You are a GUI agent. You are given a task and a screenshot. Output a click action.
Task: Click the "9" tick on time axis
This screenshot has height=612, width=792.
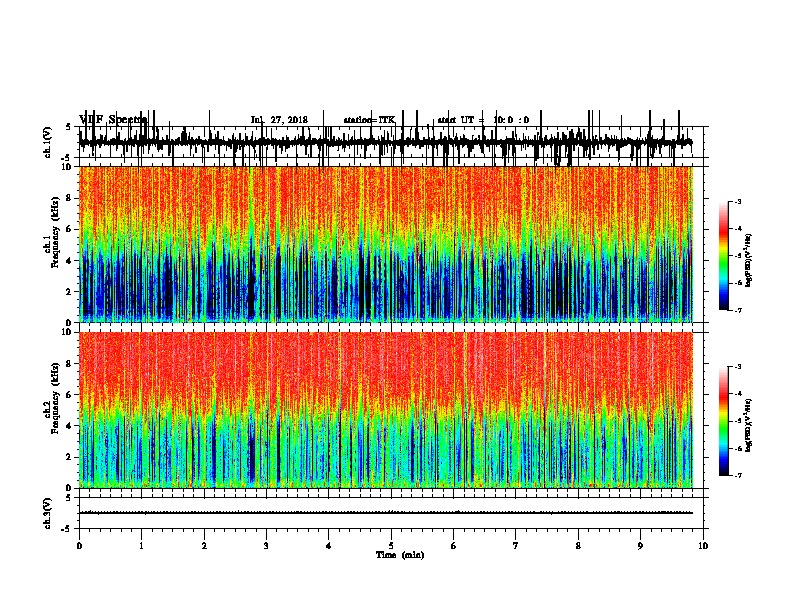(x=640, y=546)
